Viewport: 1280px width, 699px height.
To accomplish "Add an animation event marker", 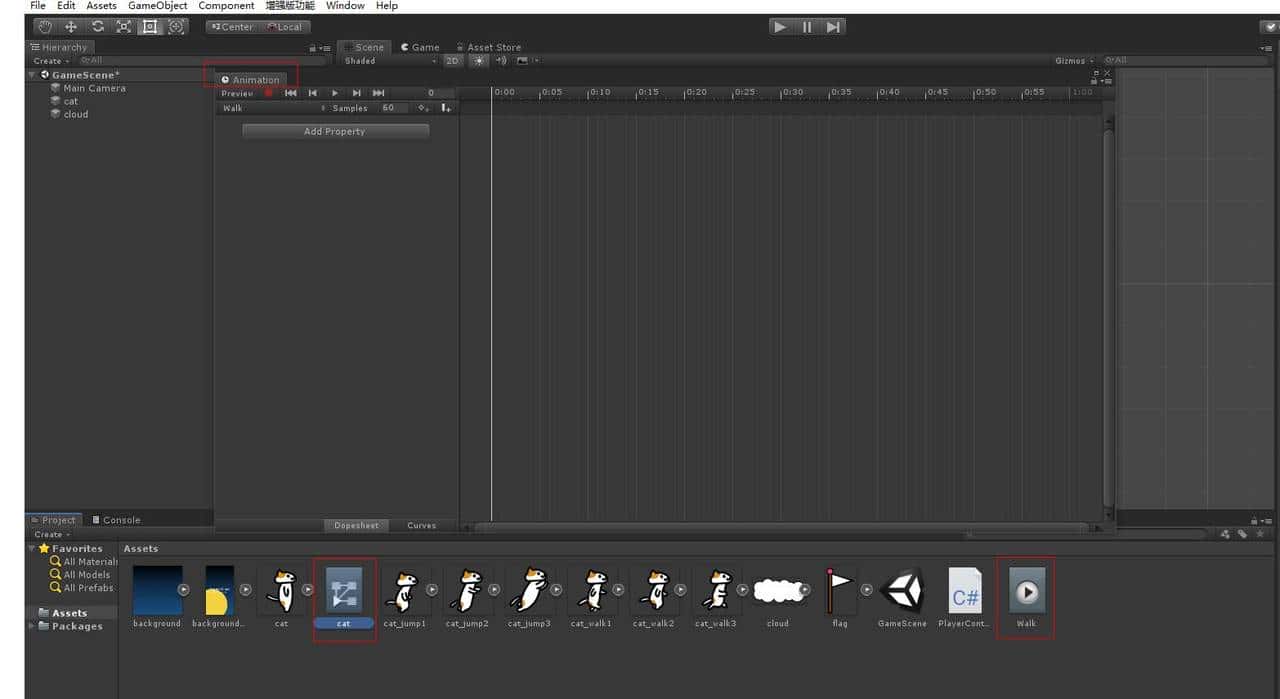I will click(x=445, y=108).
